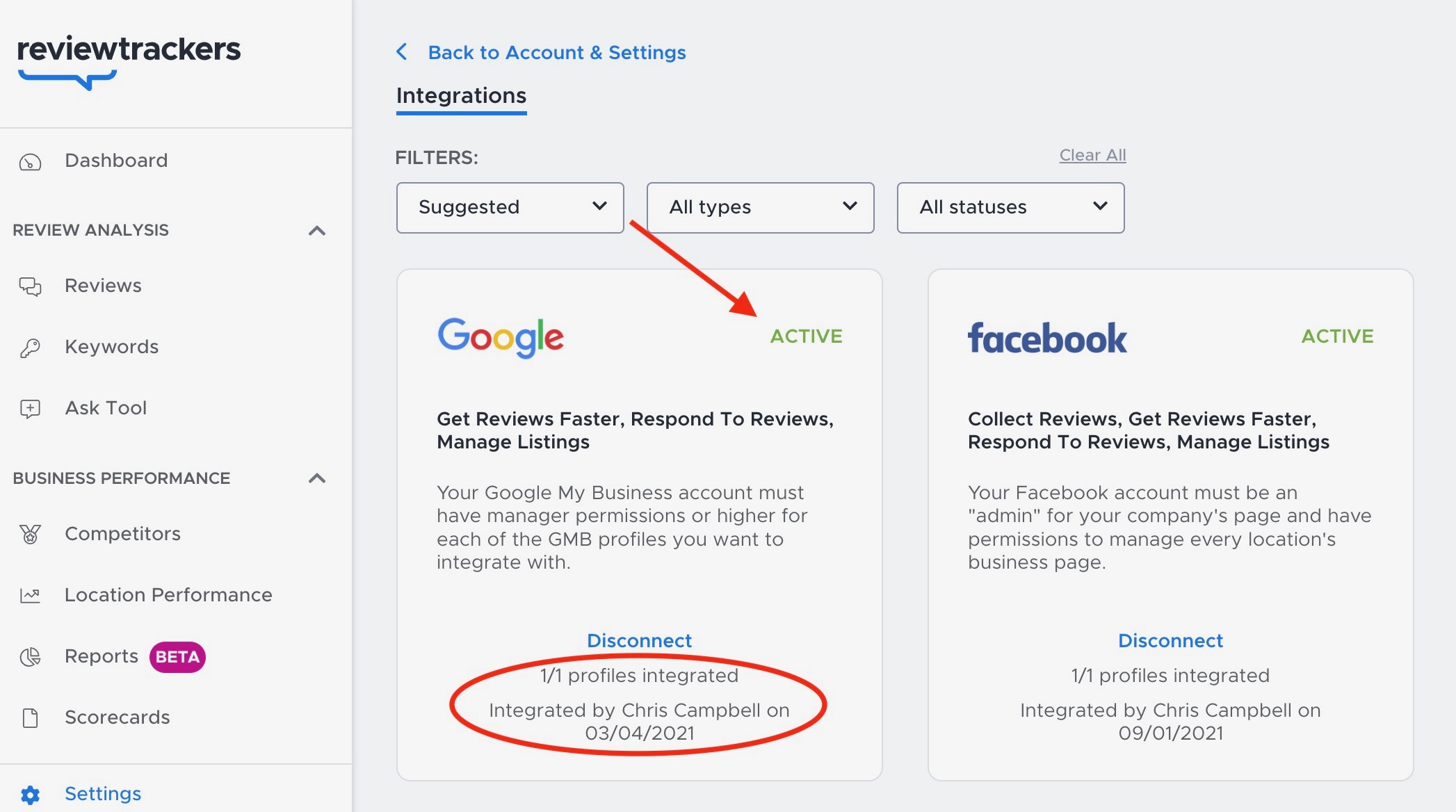Viewport: 1456px width, 812px height.
Task: Go to Location Performance
Action: tap(168, 594)
